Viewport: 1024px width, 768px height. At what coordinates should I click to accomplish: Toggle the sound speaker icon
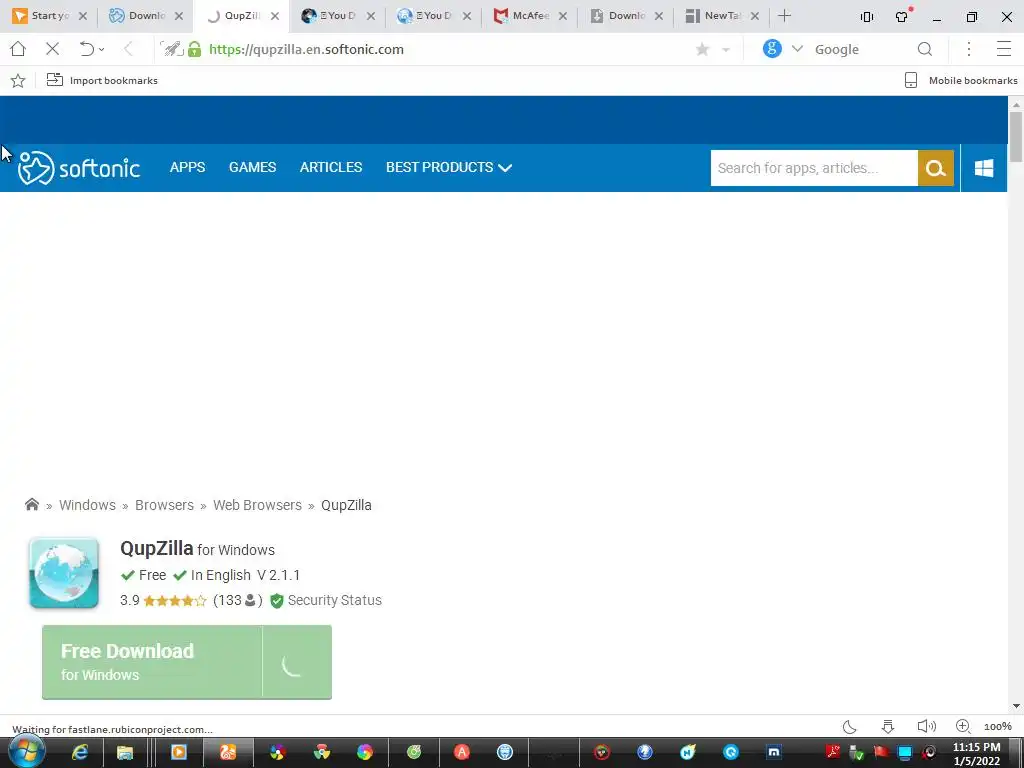click(926, 726)
